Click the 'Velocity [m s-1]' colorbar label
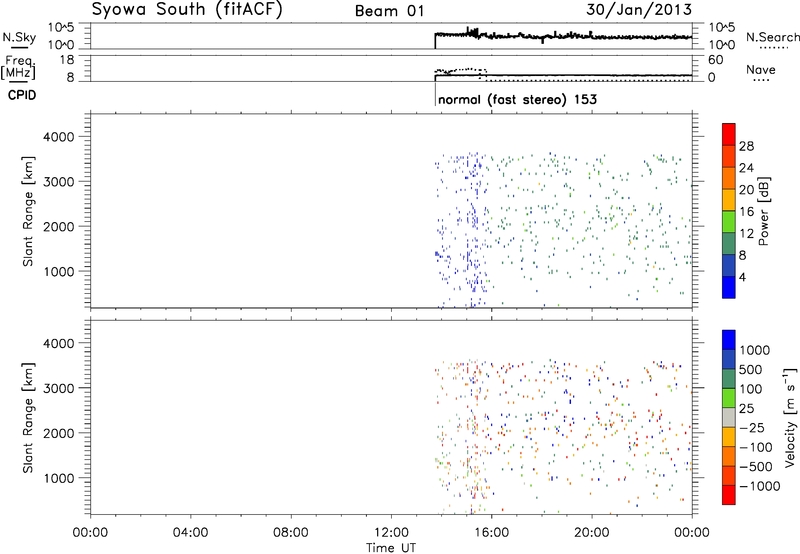800x554 pixels. point(790,417)
